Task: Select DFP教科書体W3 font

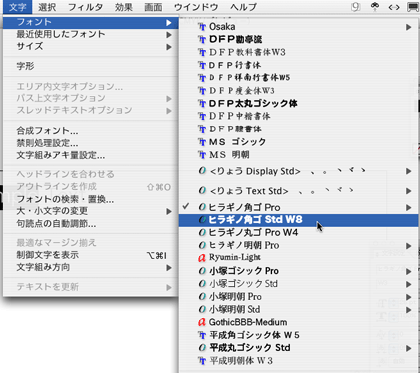Action: (299, 52)
